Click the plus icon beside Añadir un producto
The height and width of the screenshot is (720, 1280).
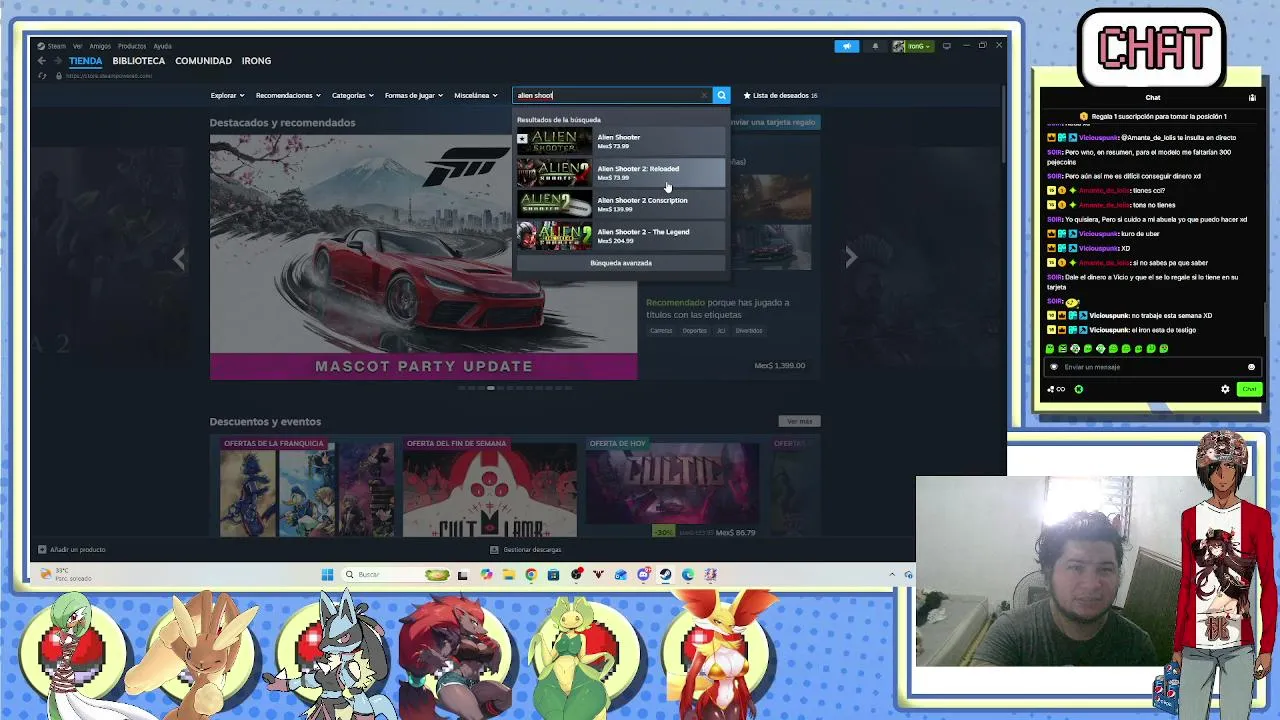pos(42,549)
